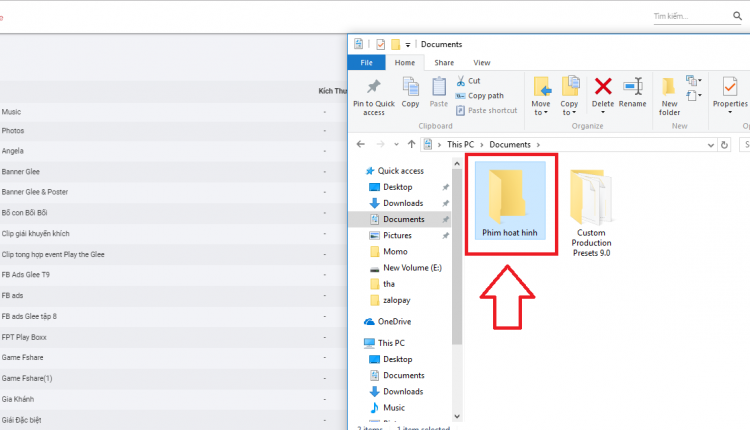Screen dimensions: 750x430
Task: Click navigation pane scroll up arrow
Action: tap(457, 164)
